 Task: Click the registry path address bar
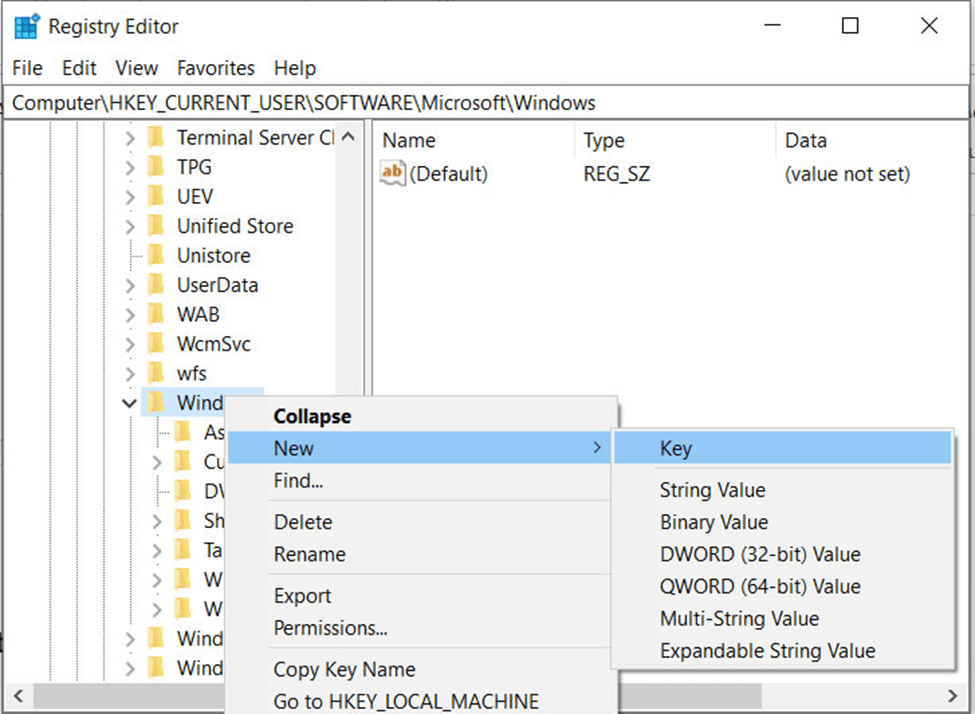tap(486, 103)
